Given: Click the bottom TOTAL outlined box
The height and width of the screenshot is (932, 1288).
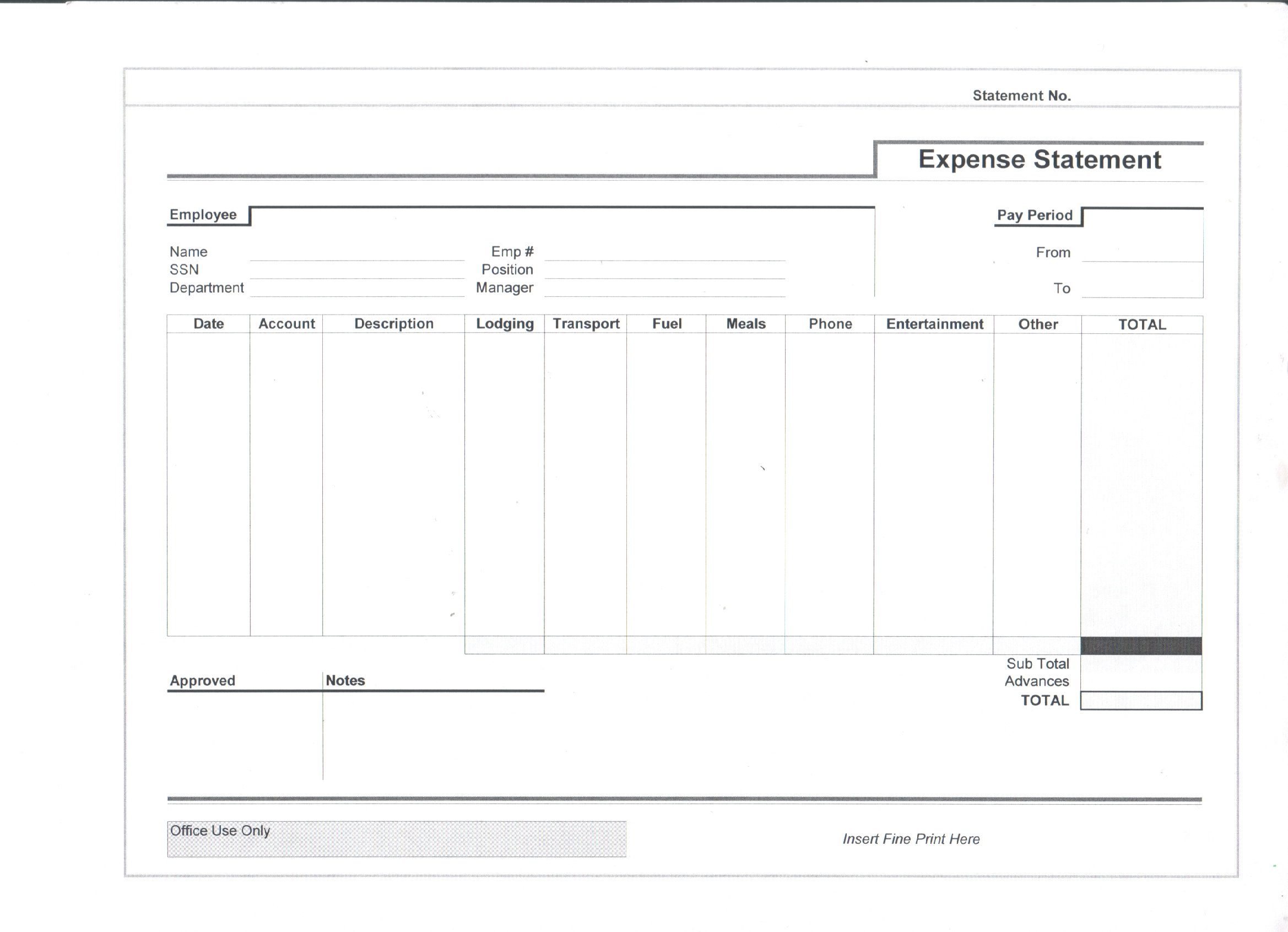Looking at the screenshot, I should [1140, 700].
